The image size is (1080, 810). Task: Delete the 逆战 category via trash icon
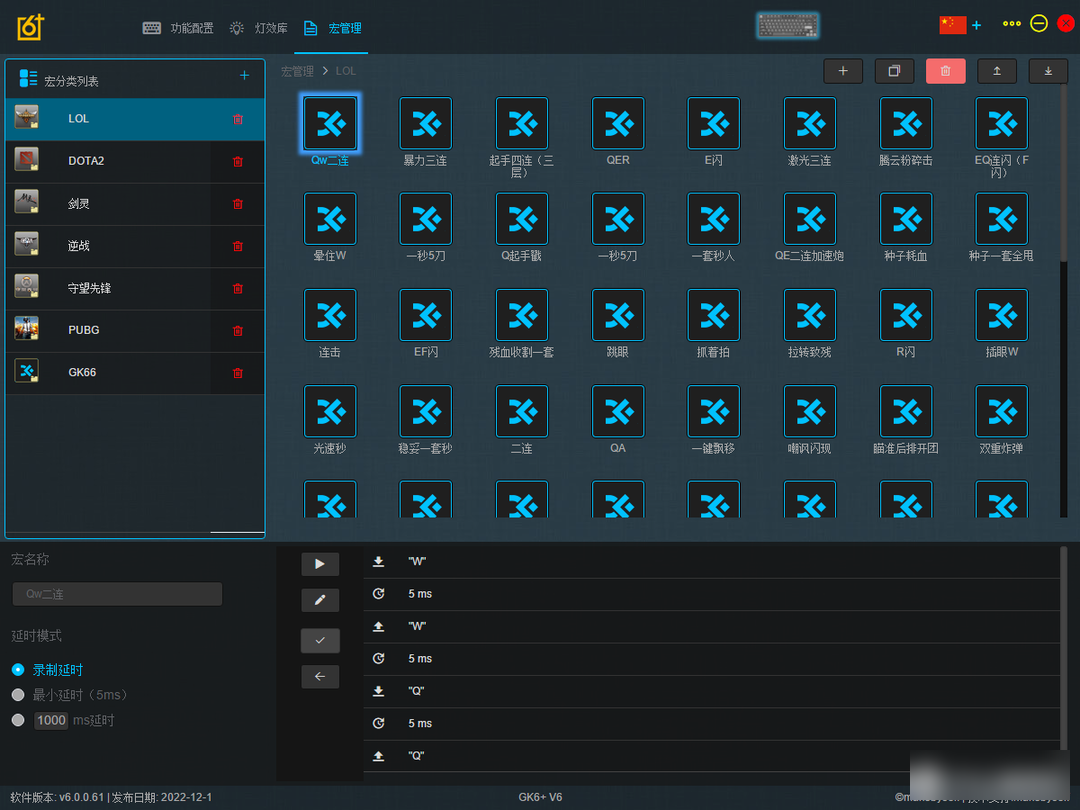click(238, 247)
